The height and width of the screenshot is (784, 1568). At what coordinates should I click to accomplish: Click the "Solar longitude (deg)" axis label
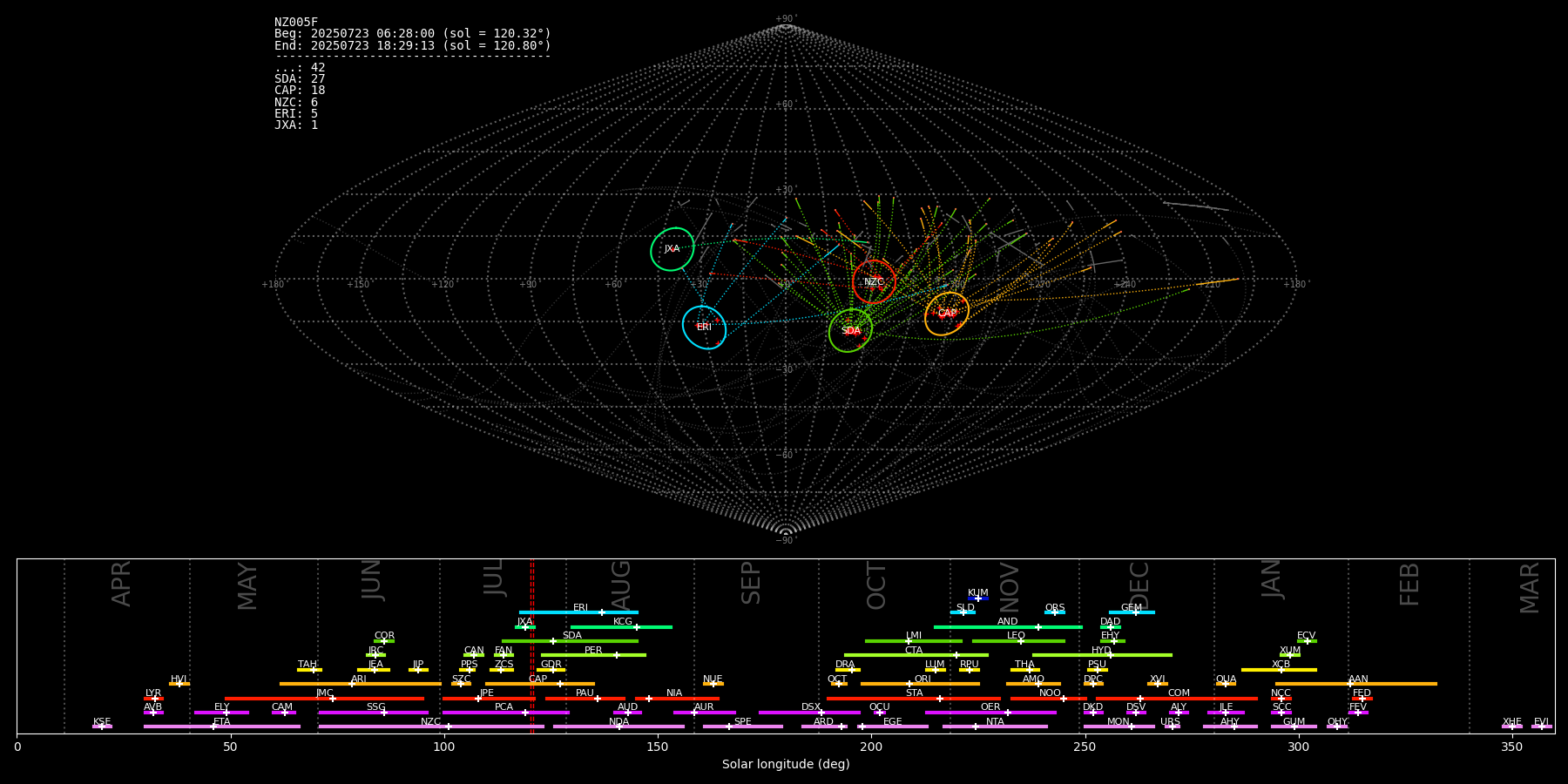click(x=786, y=764)
